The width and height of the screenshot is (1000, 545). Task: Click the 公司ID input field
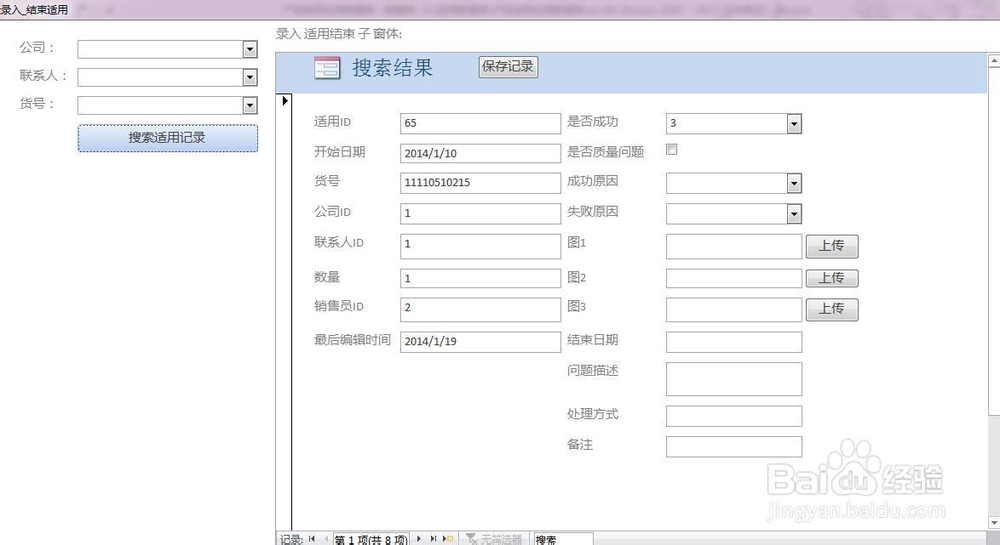click(480, 214)
